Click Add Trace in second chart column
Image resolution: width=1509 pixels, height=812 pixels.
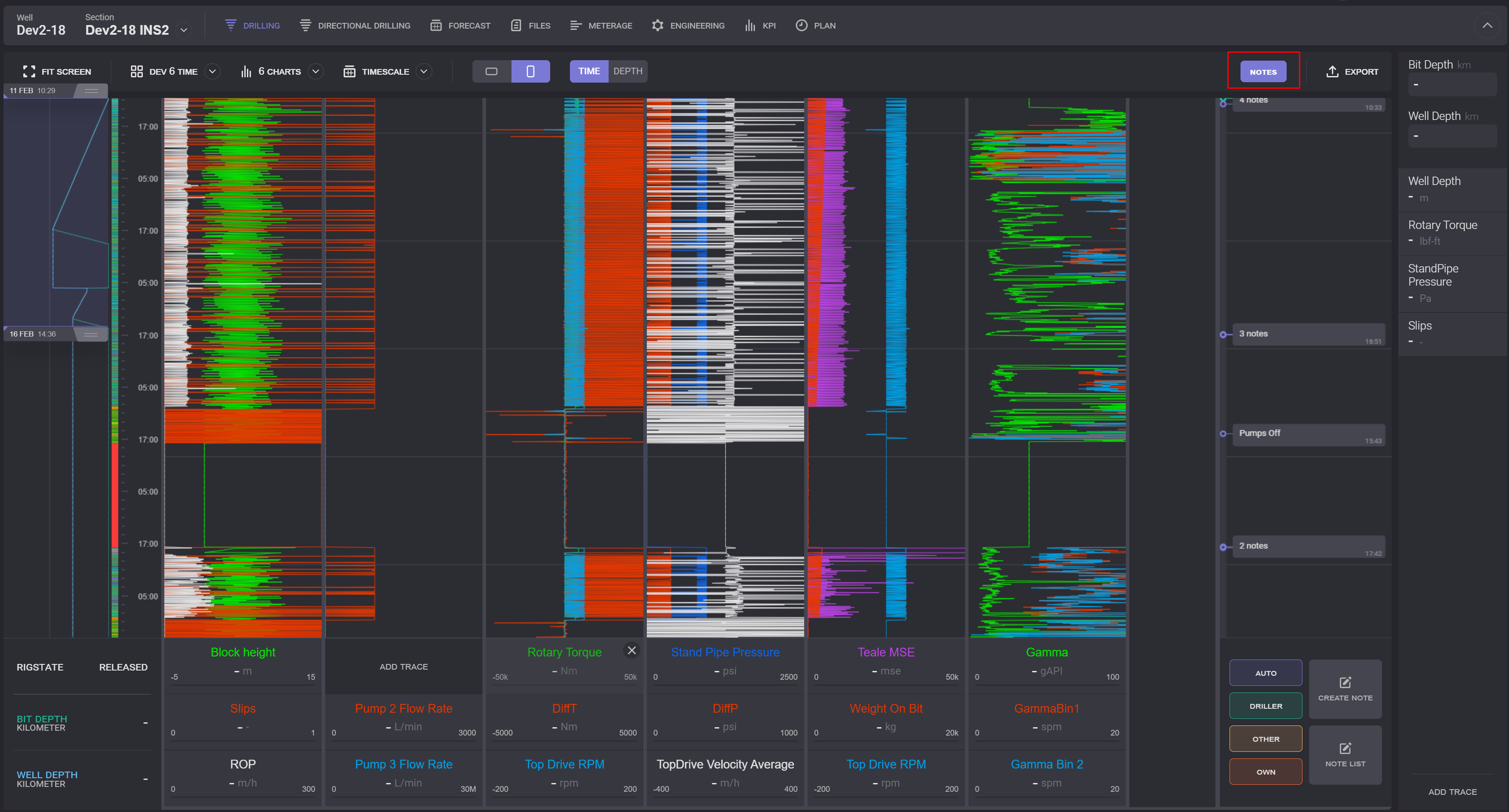tap(403, 667)
